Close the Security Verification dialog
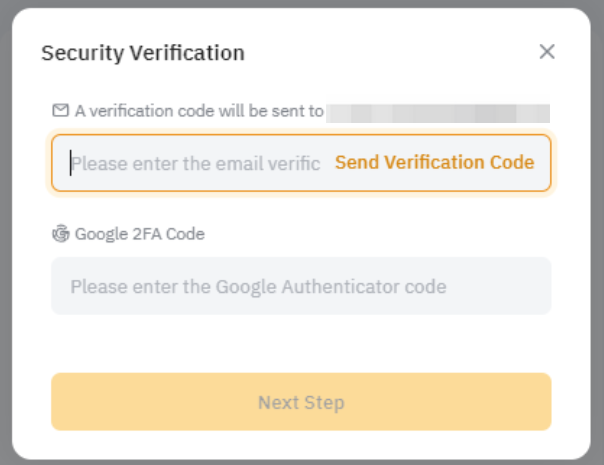Viewport: 604px width, 465px height. point(547,52)
